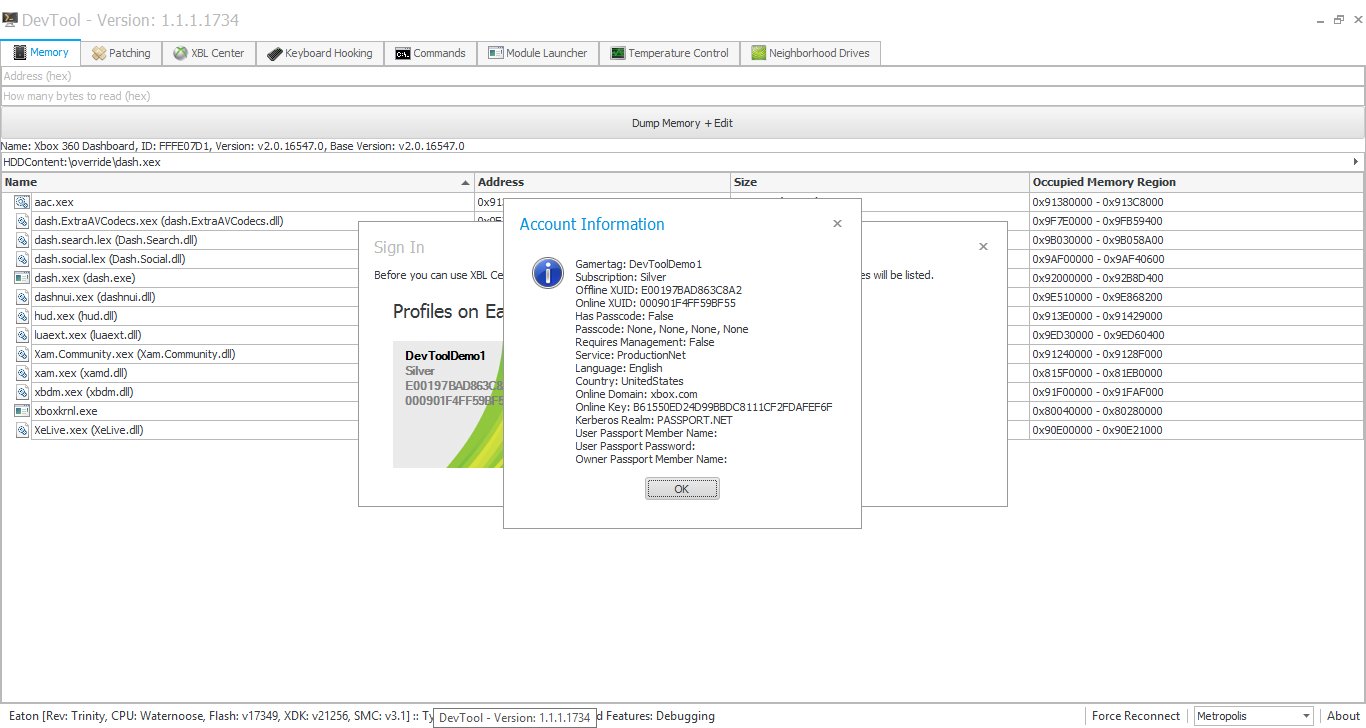Click the About button in status bar
The height and width of the screenshot is (728, 1366).
1343,716
